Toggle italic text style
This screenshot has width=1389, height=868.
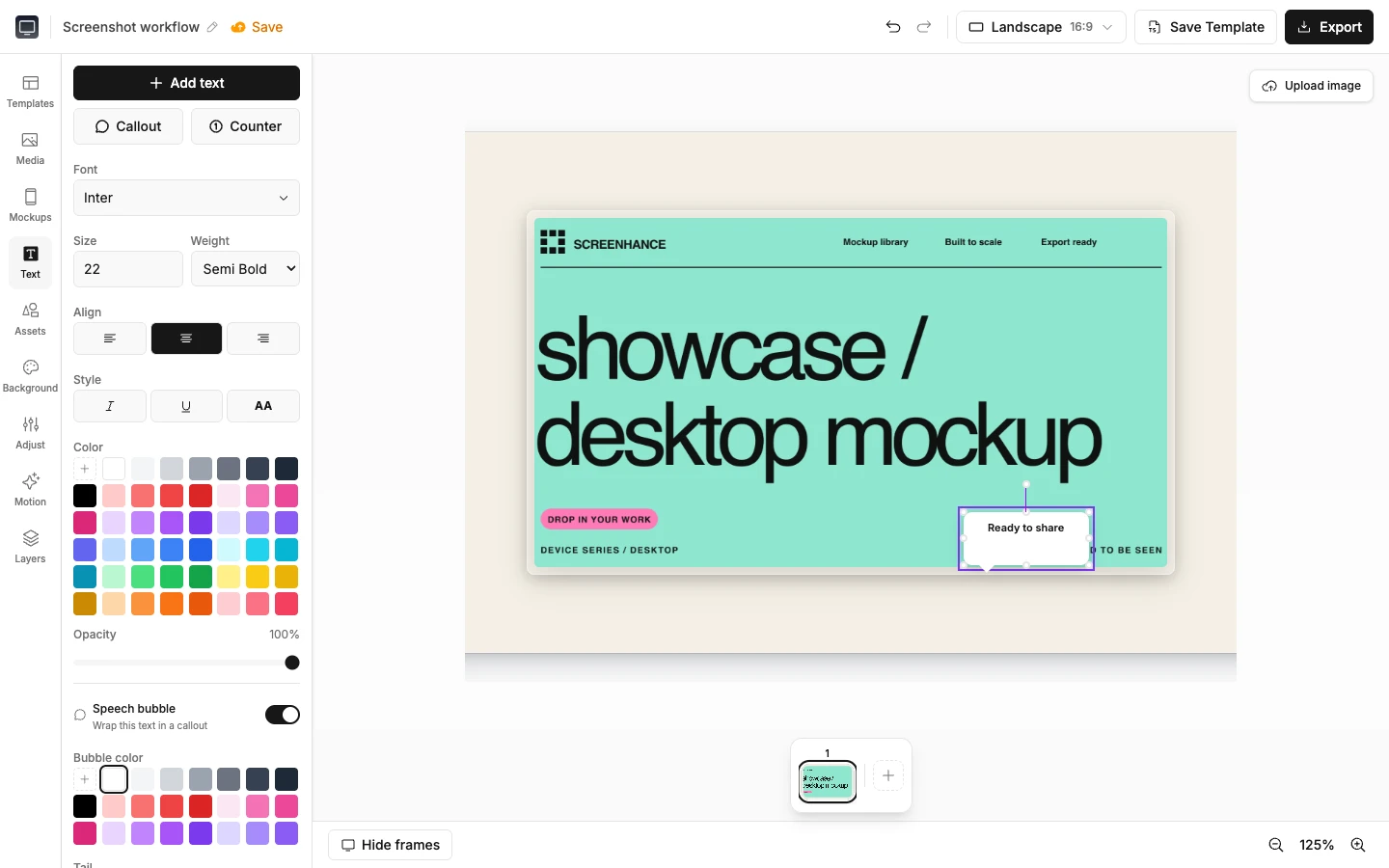point(110,406)
